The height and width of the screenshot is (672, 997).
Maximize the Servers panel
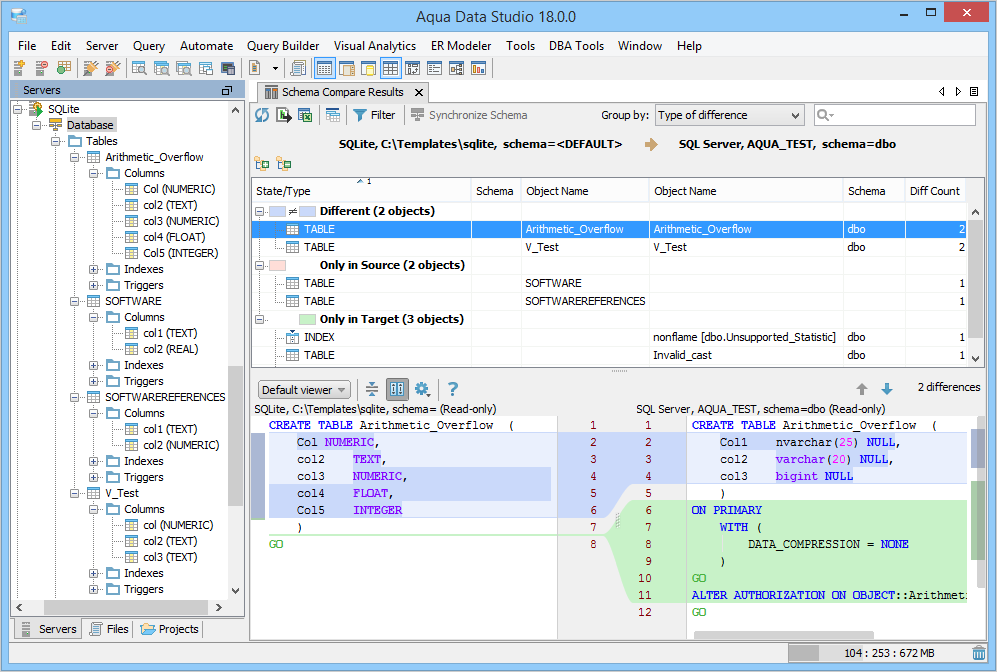(x=227, y=91)
